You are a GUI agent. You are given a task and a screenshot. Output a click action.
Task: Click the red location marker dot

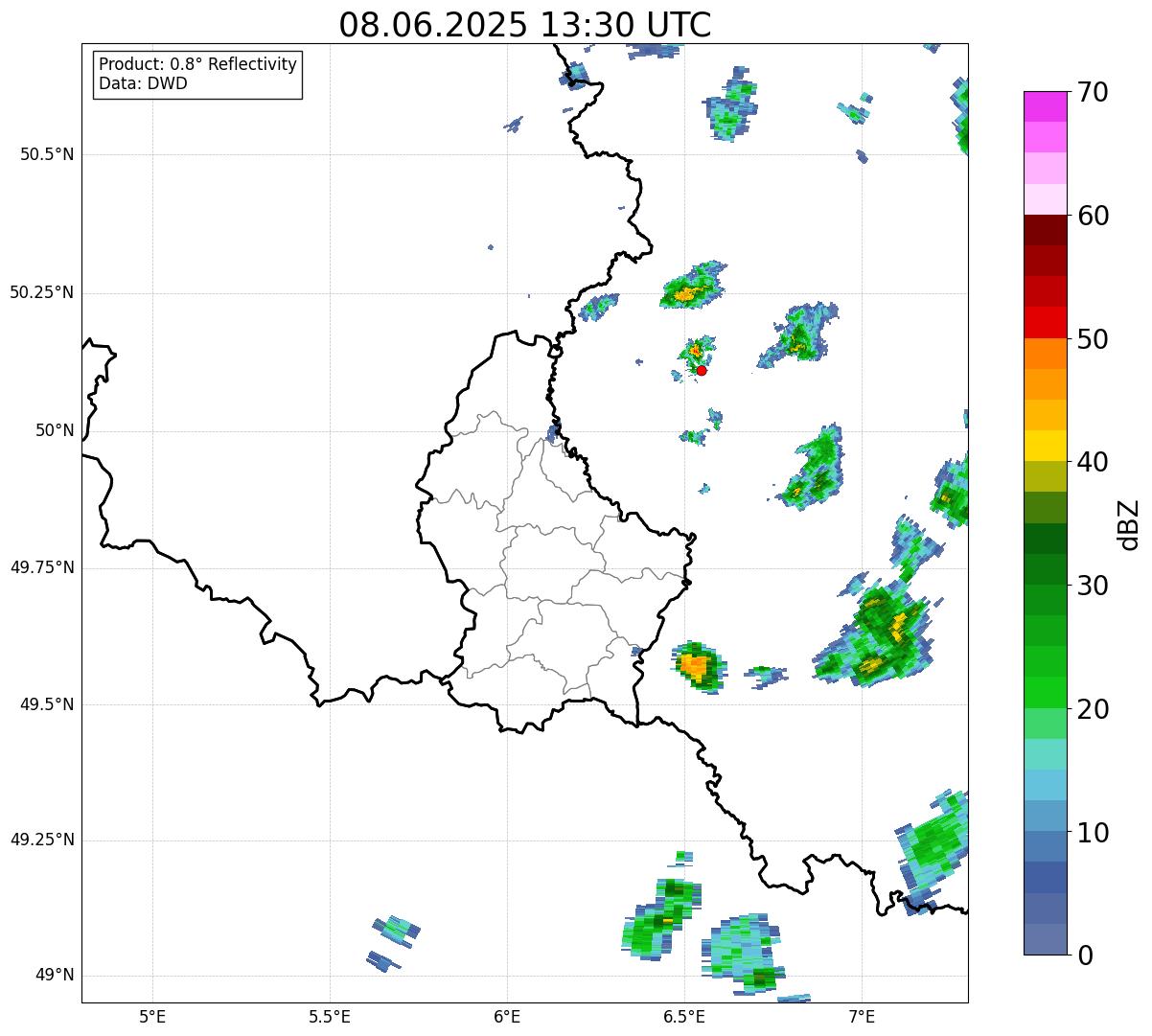click(702, 370)
